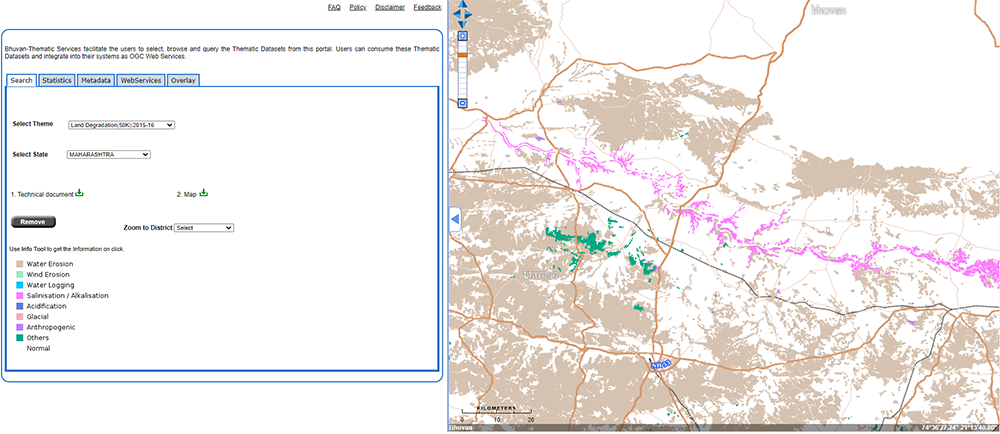Screen dimensions: 1000x434
Task: Go to the WebServices tab
Action: tap(141, 80)
